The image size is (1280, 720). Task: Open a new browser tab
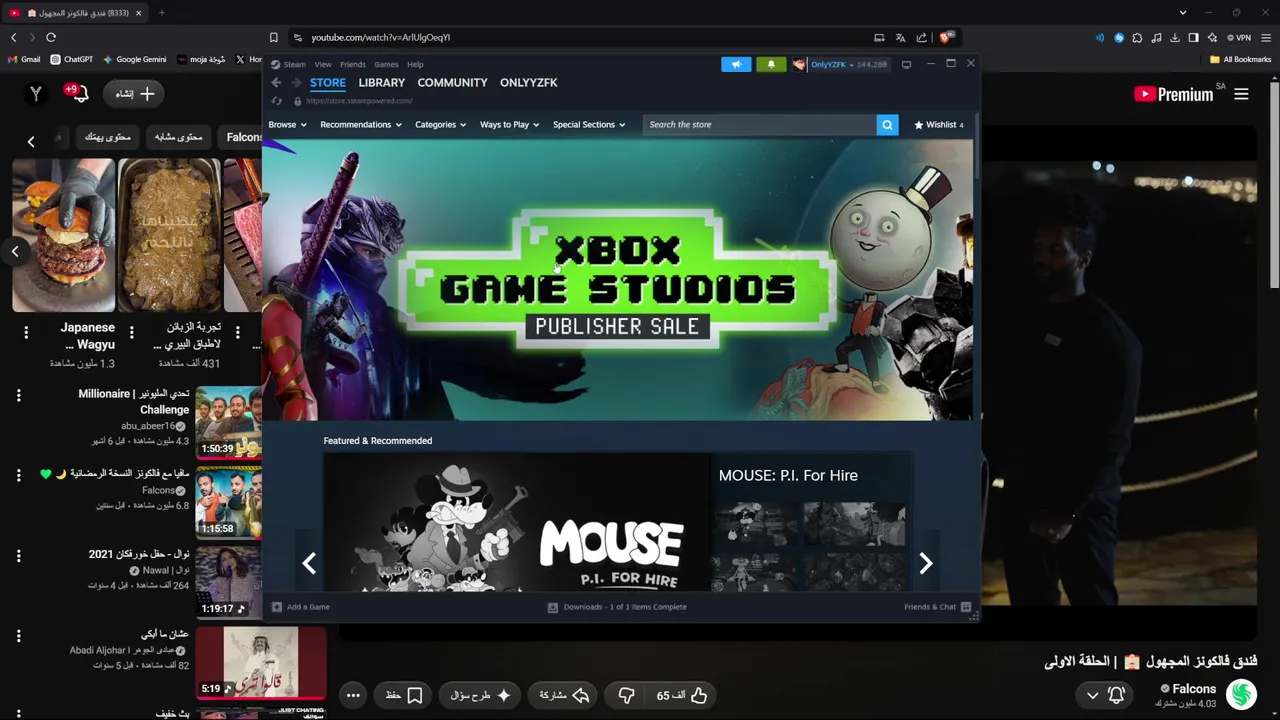point(162,13)
